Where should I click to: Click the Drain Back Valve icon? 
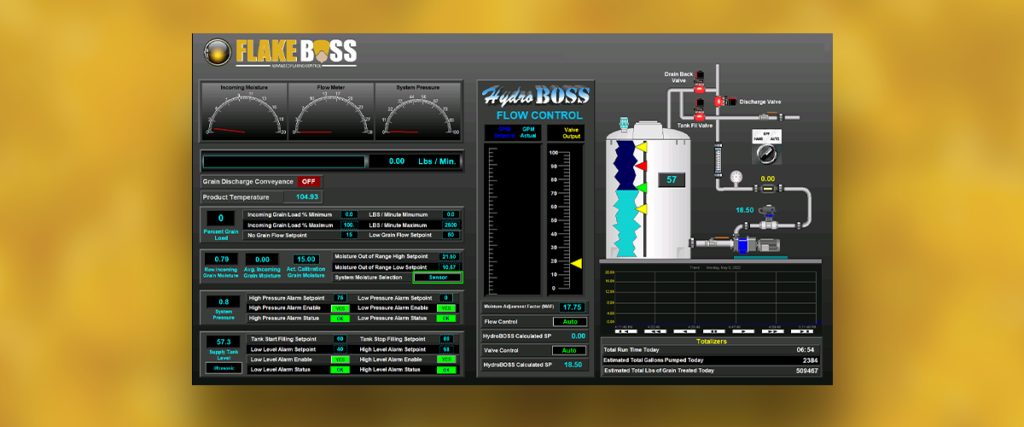[x=699, y=81]
